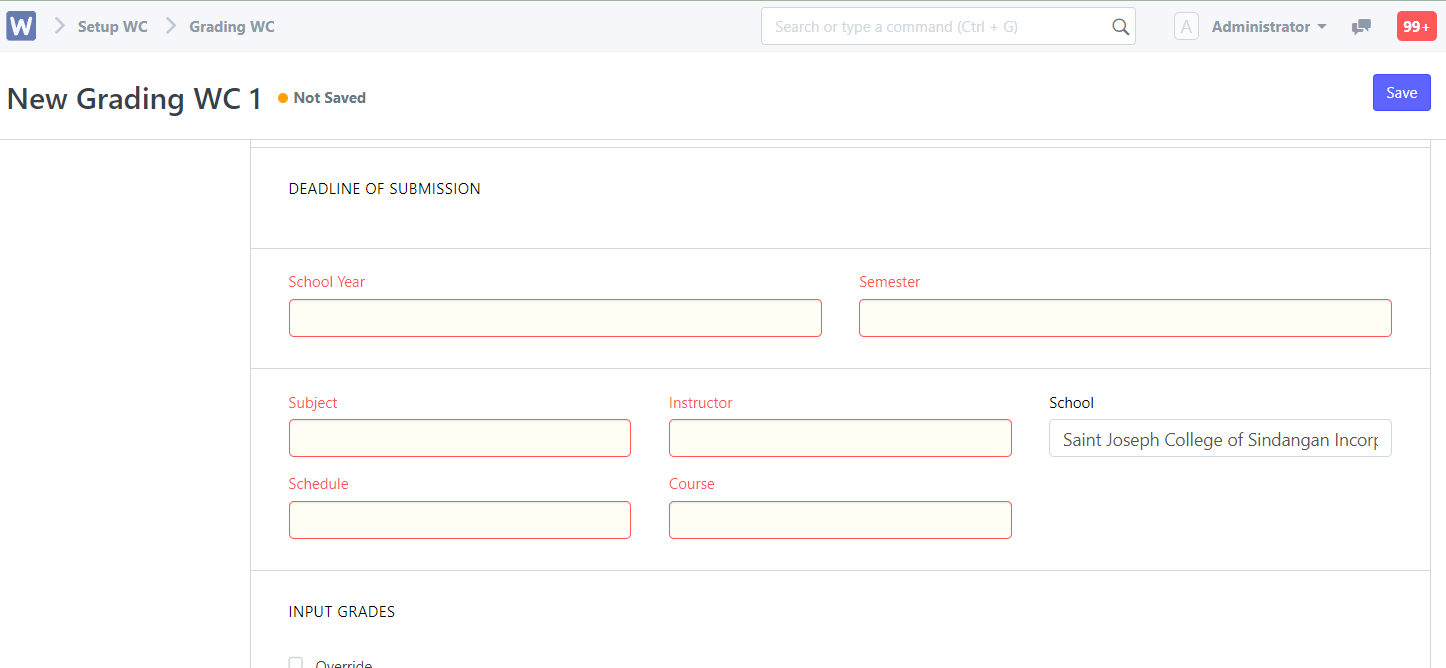The width and height of the screenshot is (1446, 668).
Task: Toggle the Override checkbox
Action: [295, 663]
